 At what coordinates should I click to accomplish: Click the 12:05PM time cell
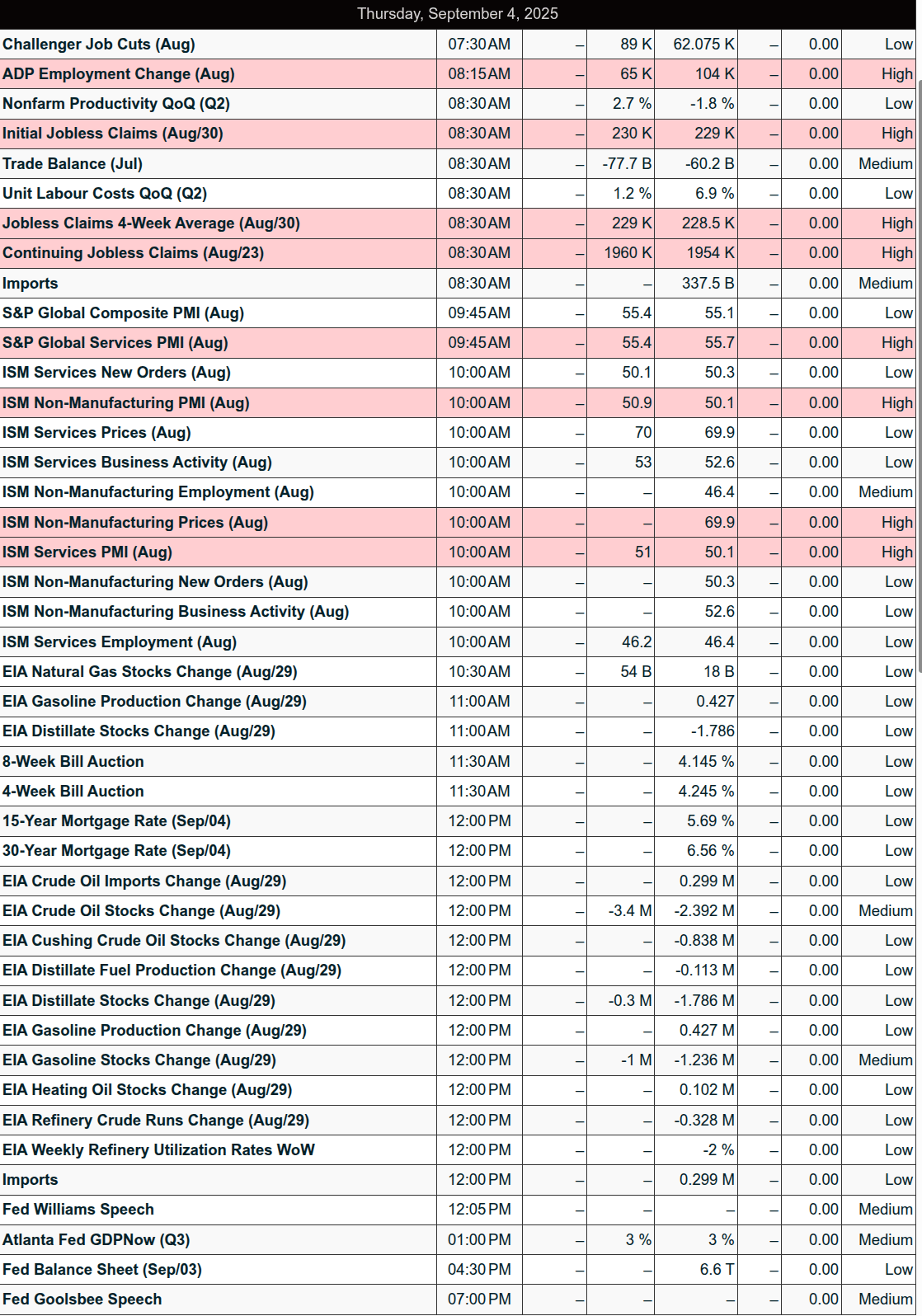coord(479,1210)
